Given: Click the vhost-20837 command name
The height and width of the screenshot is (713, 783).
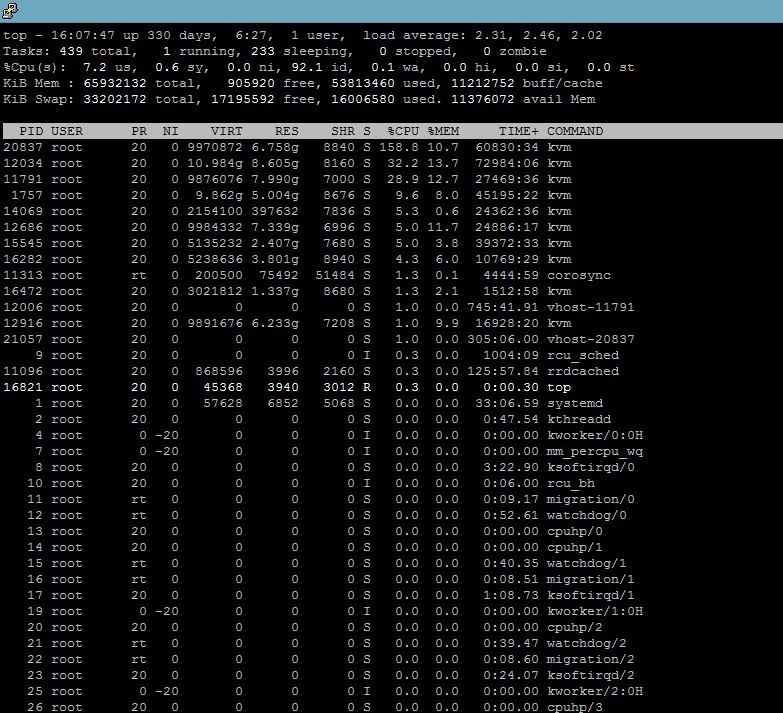Looking at the screenshot, I should pos(591,339).
